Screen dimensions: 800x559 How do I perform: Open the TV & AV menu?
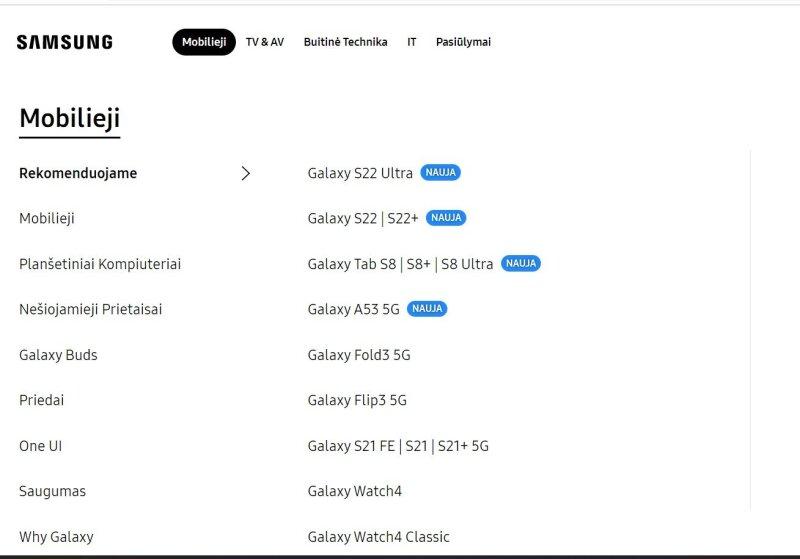pos(265,42)
